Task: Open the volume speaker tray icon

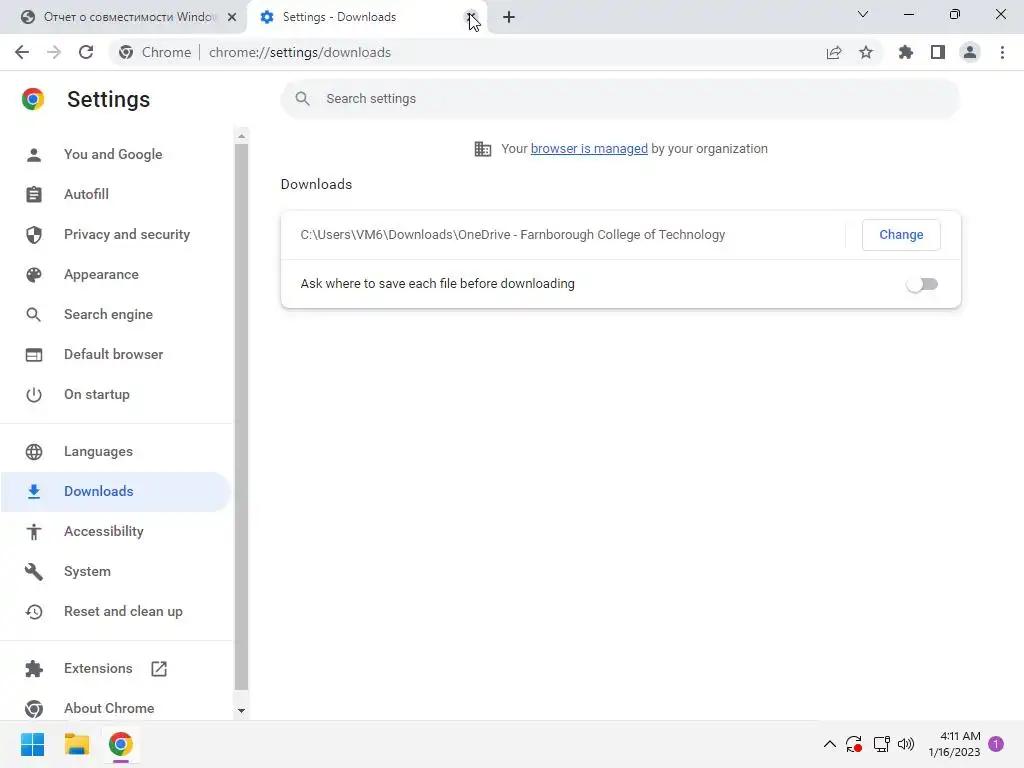Action: point(906,744)
